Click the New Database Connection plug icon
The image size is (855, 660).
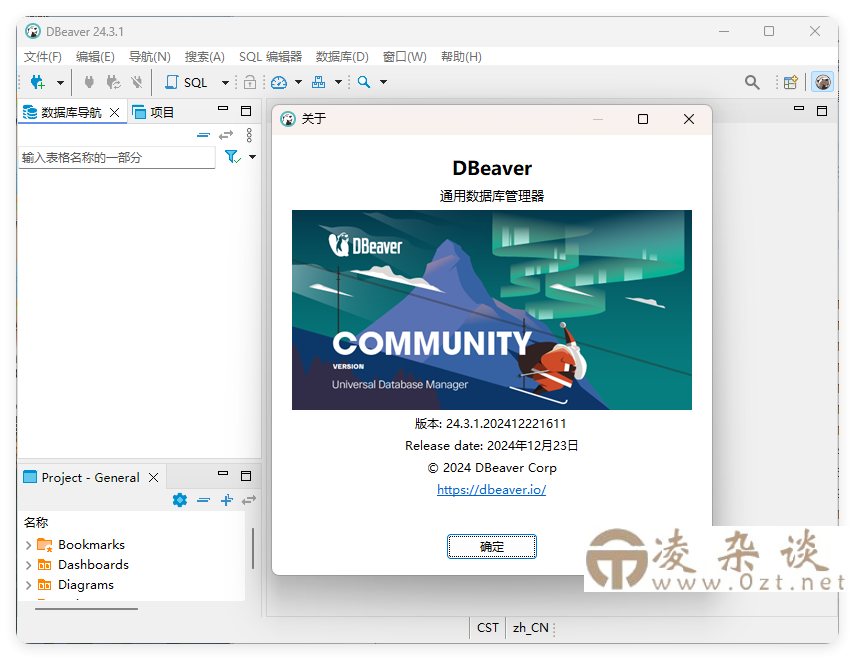point(38,82)
